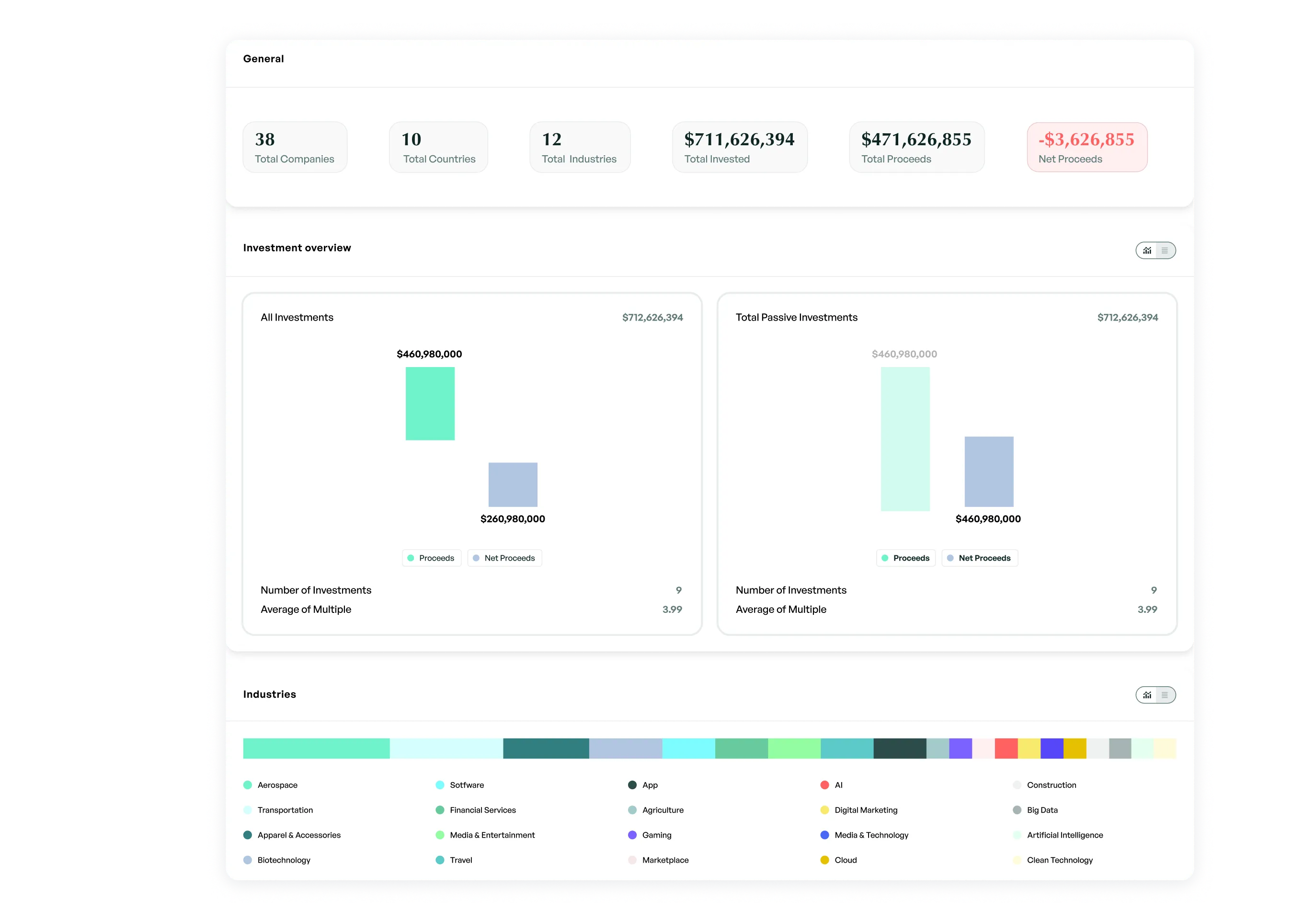Click the blue Net Proceeds bar in Total Passive Investments
Image resolution: width=1316 pixels, height=921 pixels.
click(x=989, y=472)
